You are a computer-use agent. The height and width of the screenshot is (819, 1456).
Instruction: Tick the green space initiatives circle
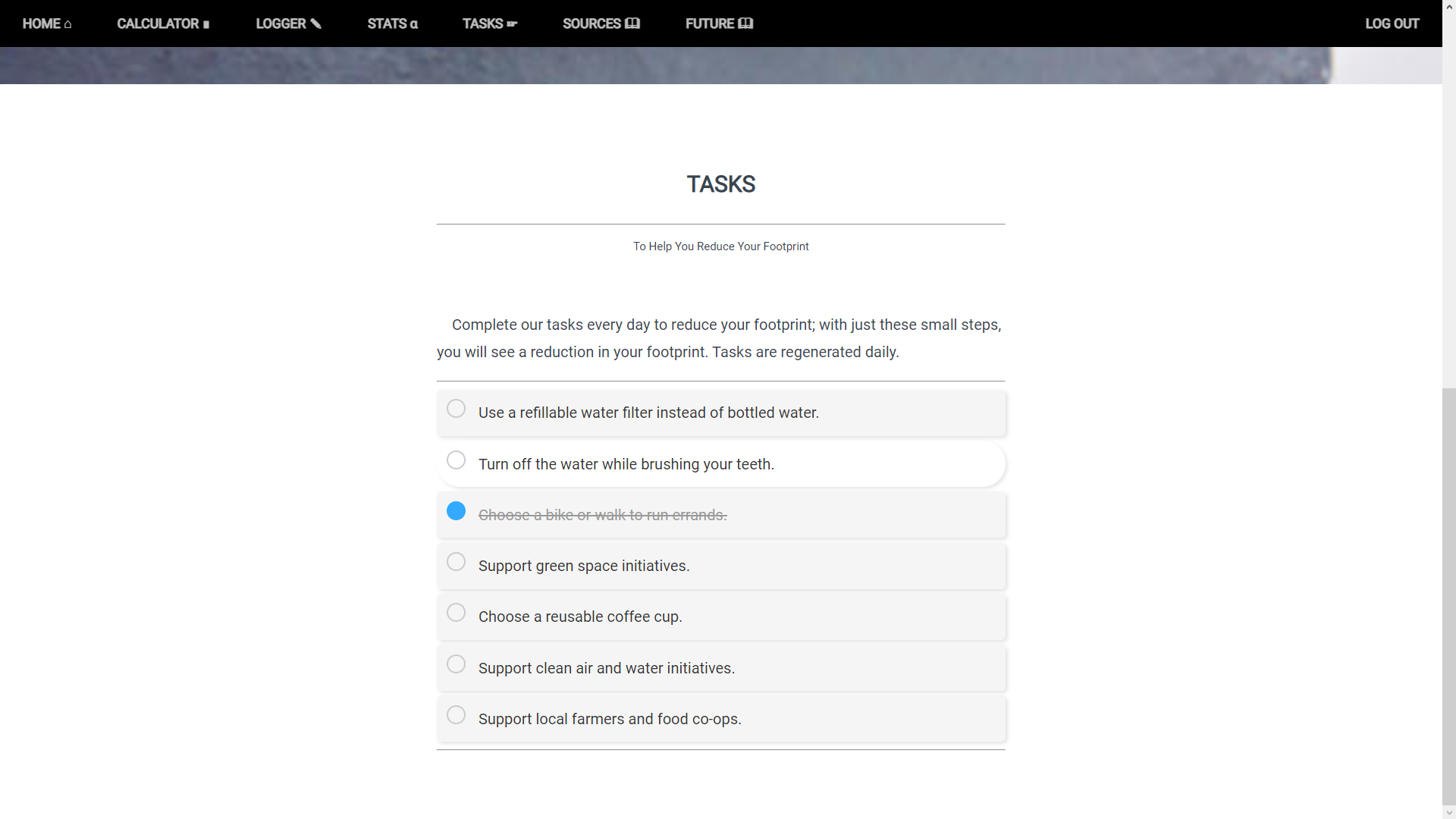coord(456,562)
